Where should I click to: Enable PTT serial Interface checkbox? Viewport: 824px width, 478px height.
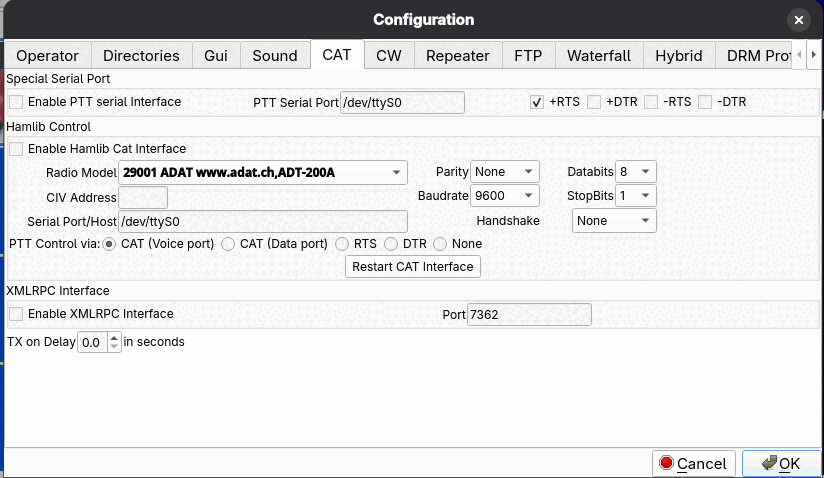(16, 102)
